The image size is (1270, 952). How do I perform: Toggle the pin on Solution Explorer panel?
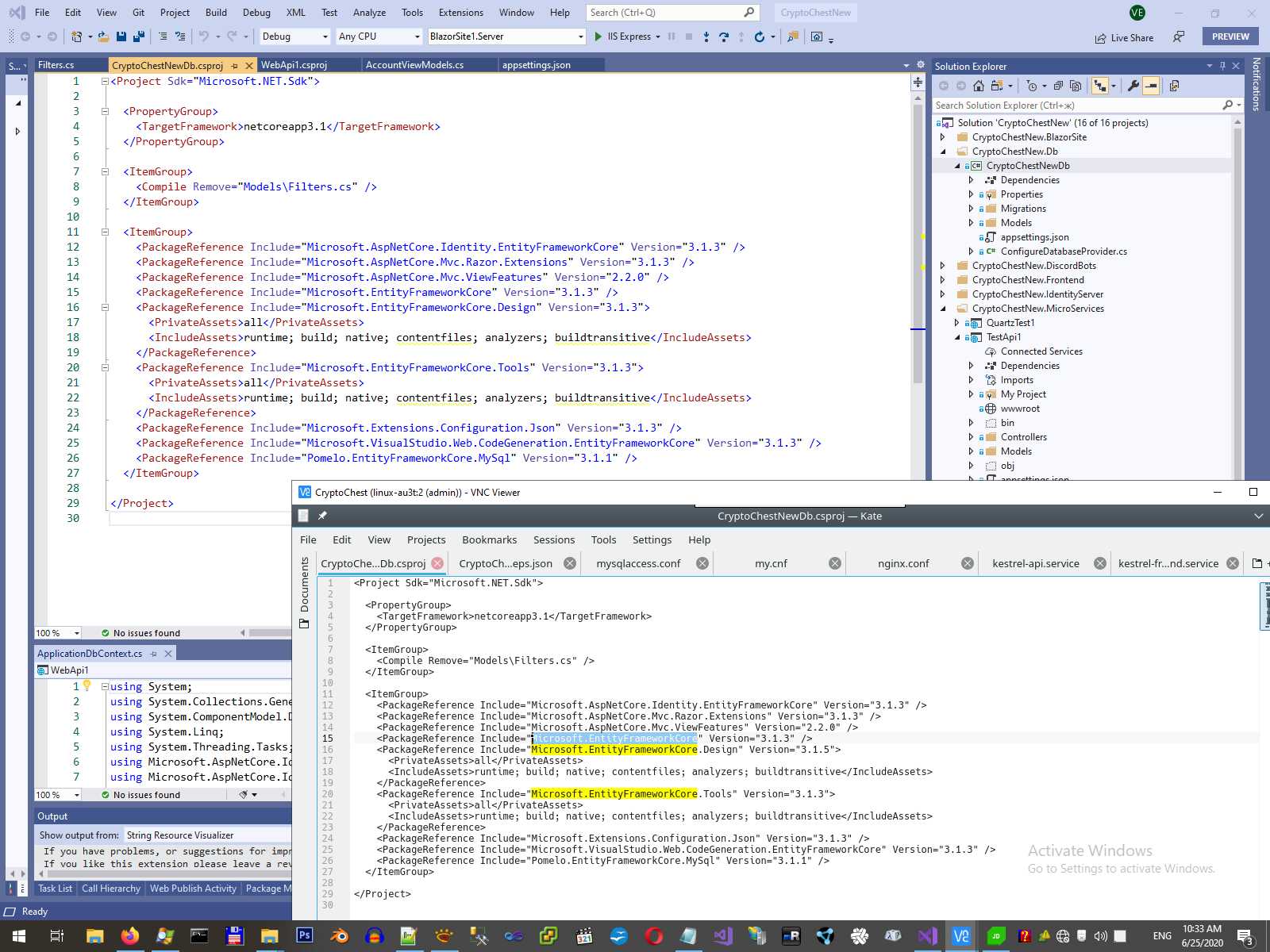click(x=1222, y=67)
